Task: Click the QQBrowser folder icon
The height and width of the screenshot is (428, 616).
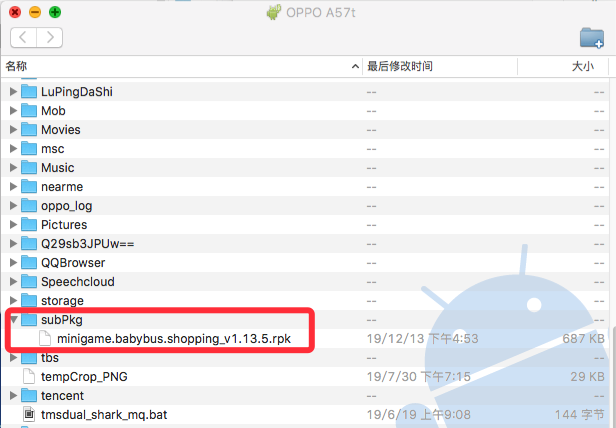Action: tap(29, 263)
